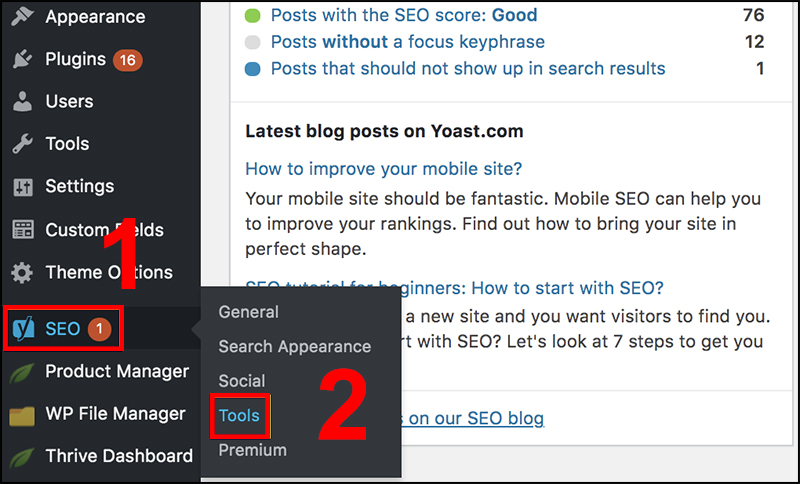The height and width of the screenshot is (484, 800).
Task: Click the Plugins plug icon
Action: (22, 60)
